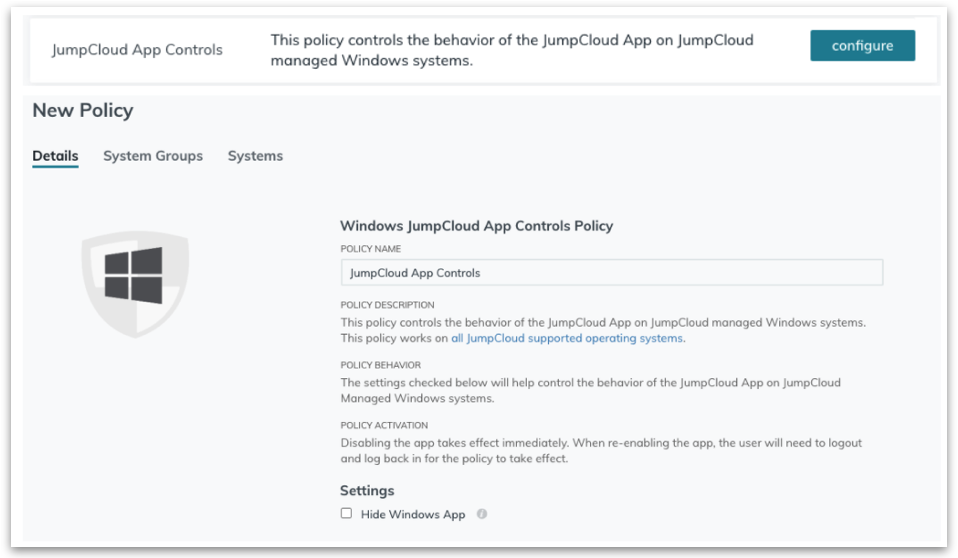The height and width of the screenshot is (558, 958).
Task: Switch to the System Groups tab
Action: click(153, 156)
